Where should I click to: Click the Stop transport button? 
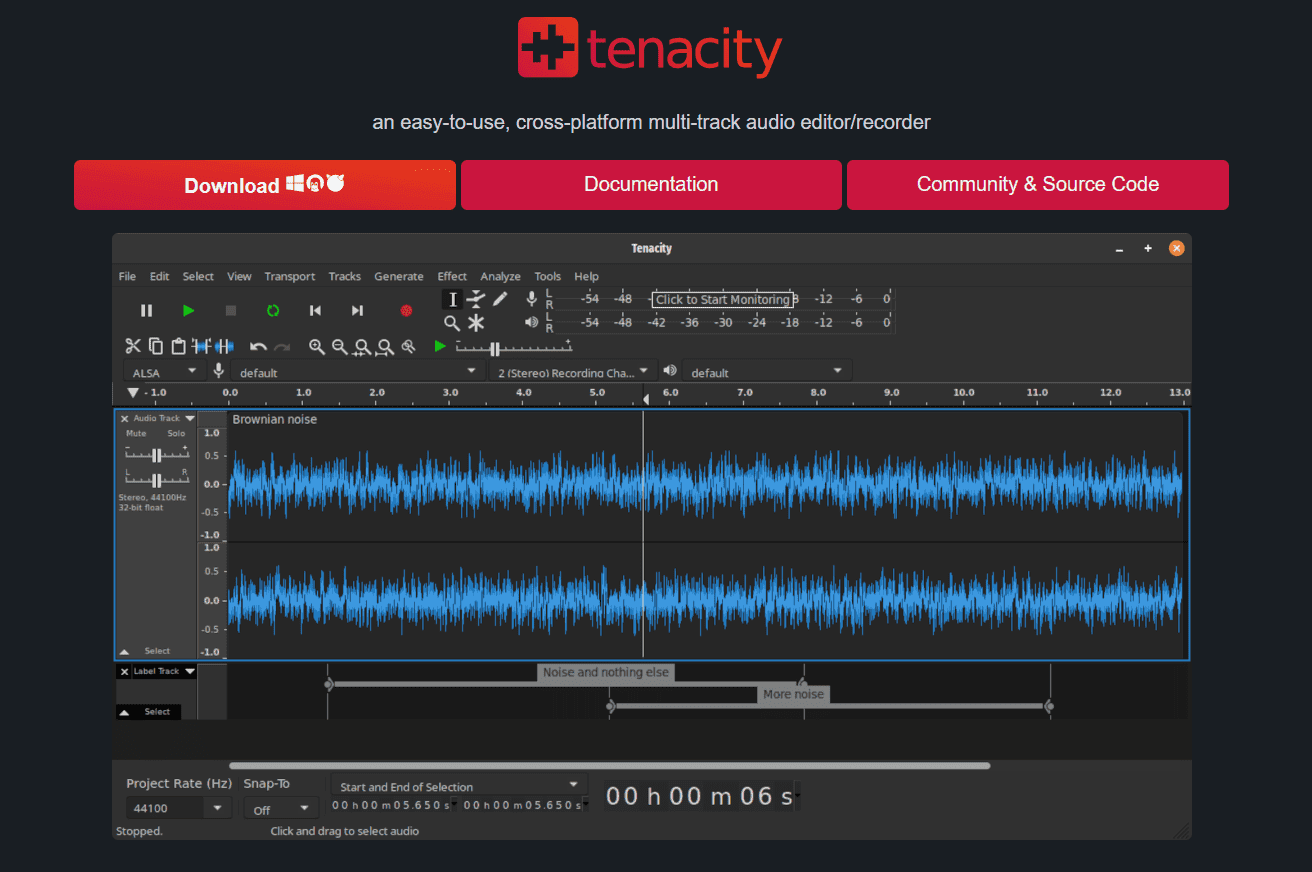(x=231, y=311)
